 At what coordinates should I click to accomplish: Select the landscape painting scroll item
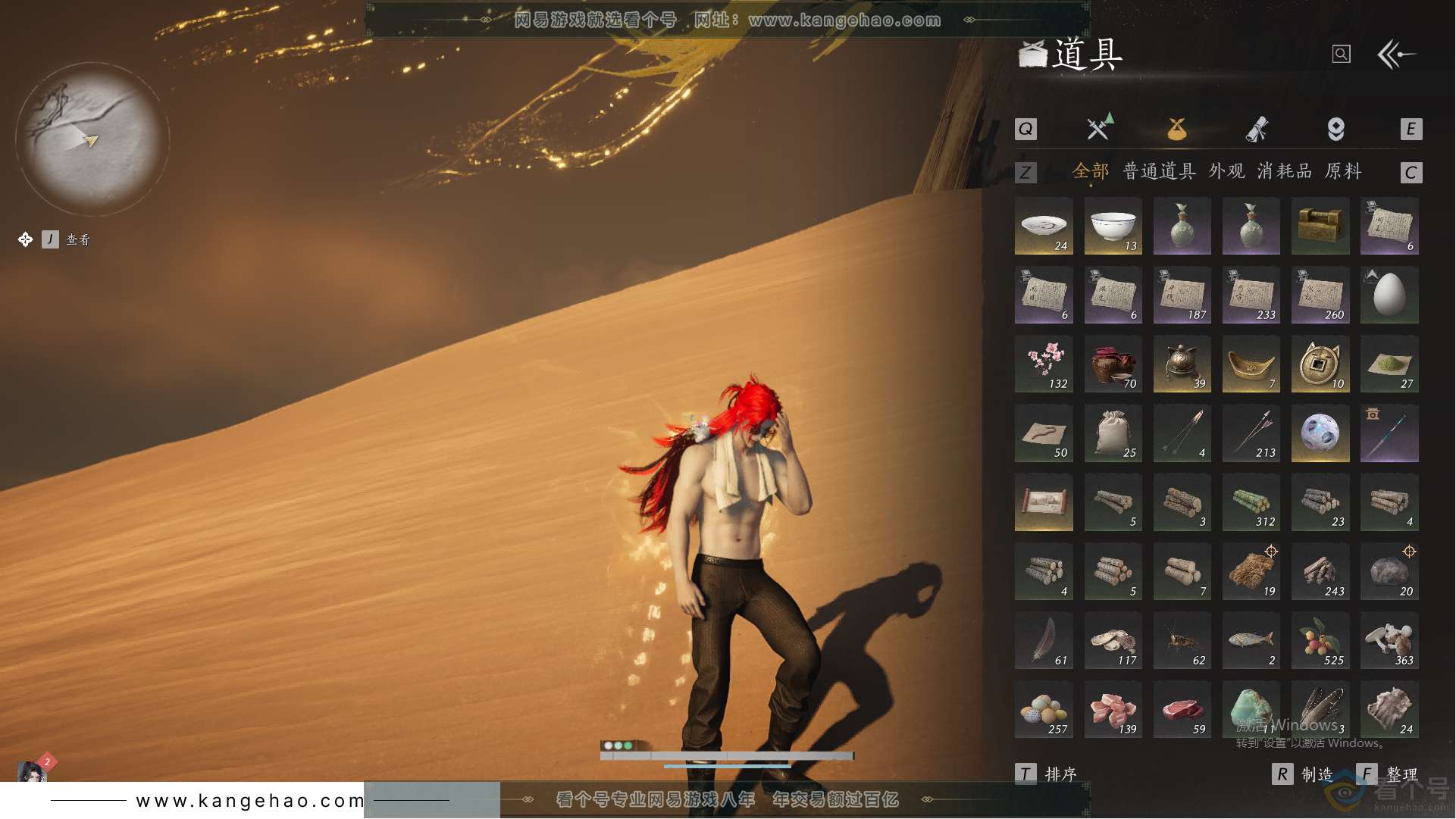1044,502
